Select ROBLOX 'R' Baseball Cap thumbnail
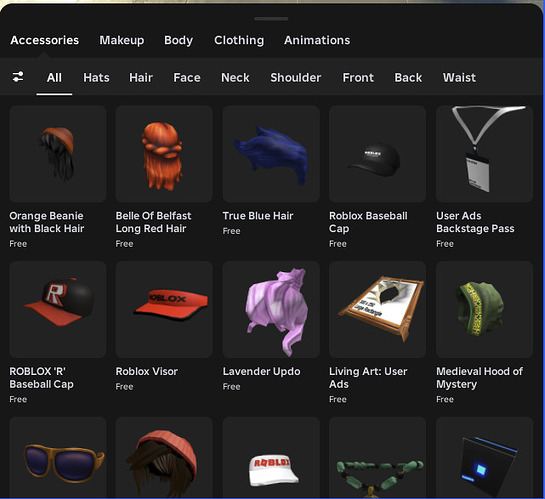 tap(58, 309)
